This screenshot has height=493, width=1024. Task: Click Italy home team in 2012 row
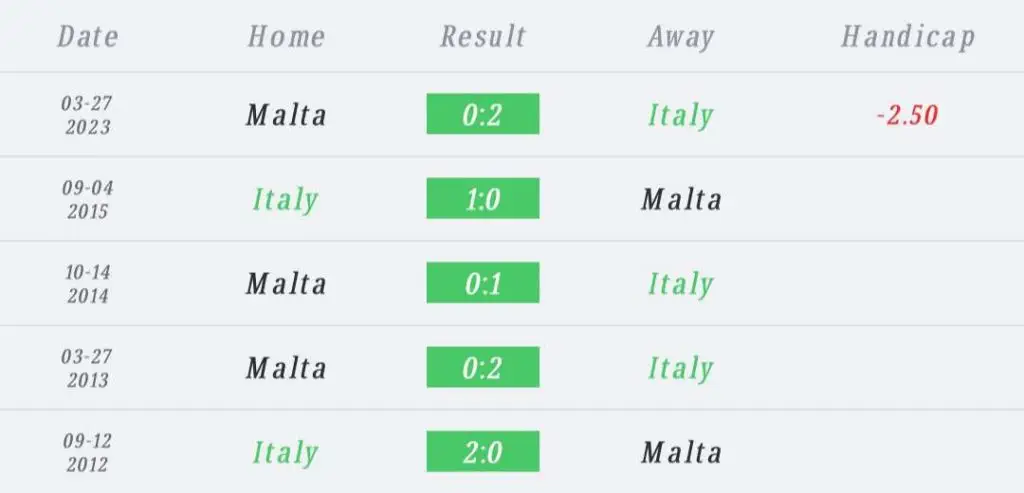285,454
